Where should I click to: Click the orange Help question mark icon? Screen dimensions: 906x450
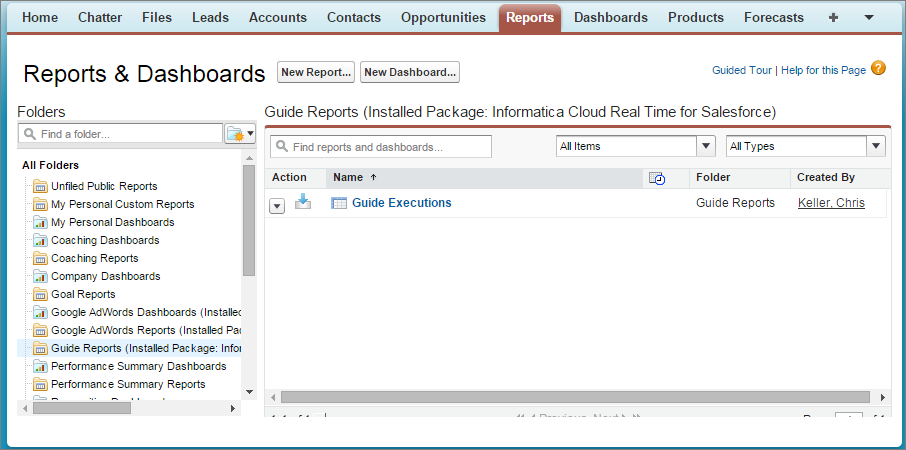click(x=878, y=68)
